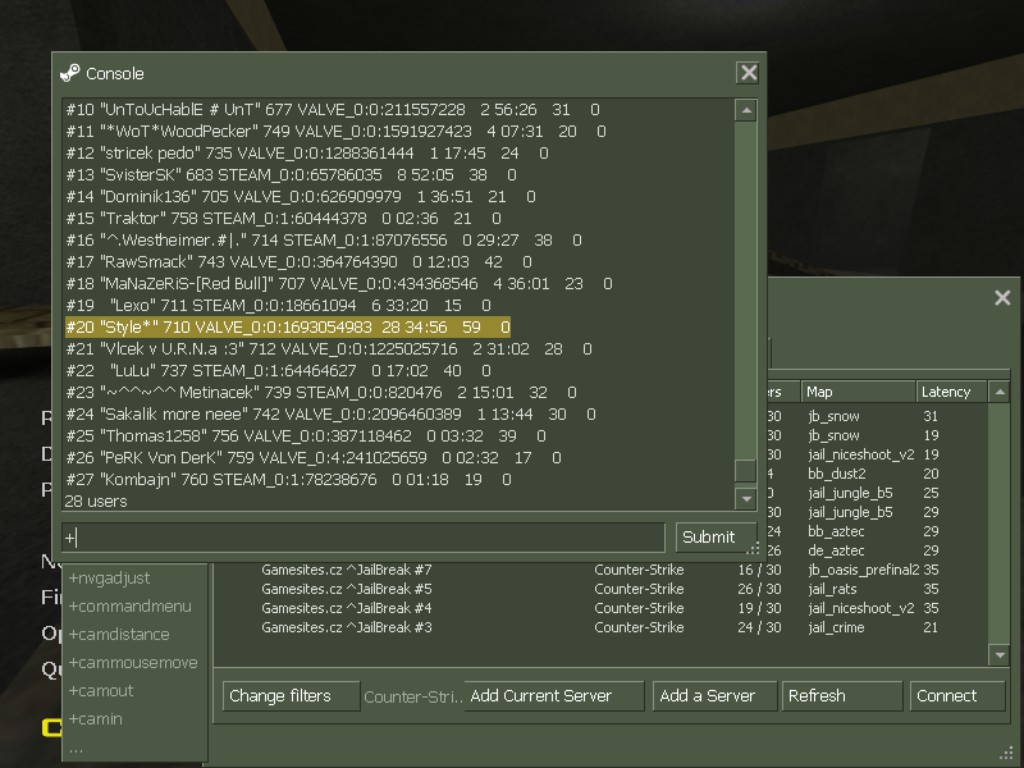Click console line #27 "Kombajn"
The width and height of the screenshot is (1024, 768).
(288, 480)
